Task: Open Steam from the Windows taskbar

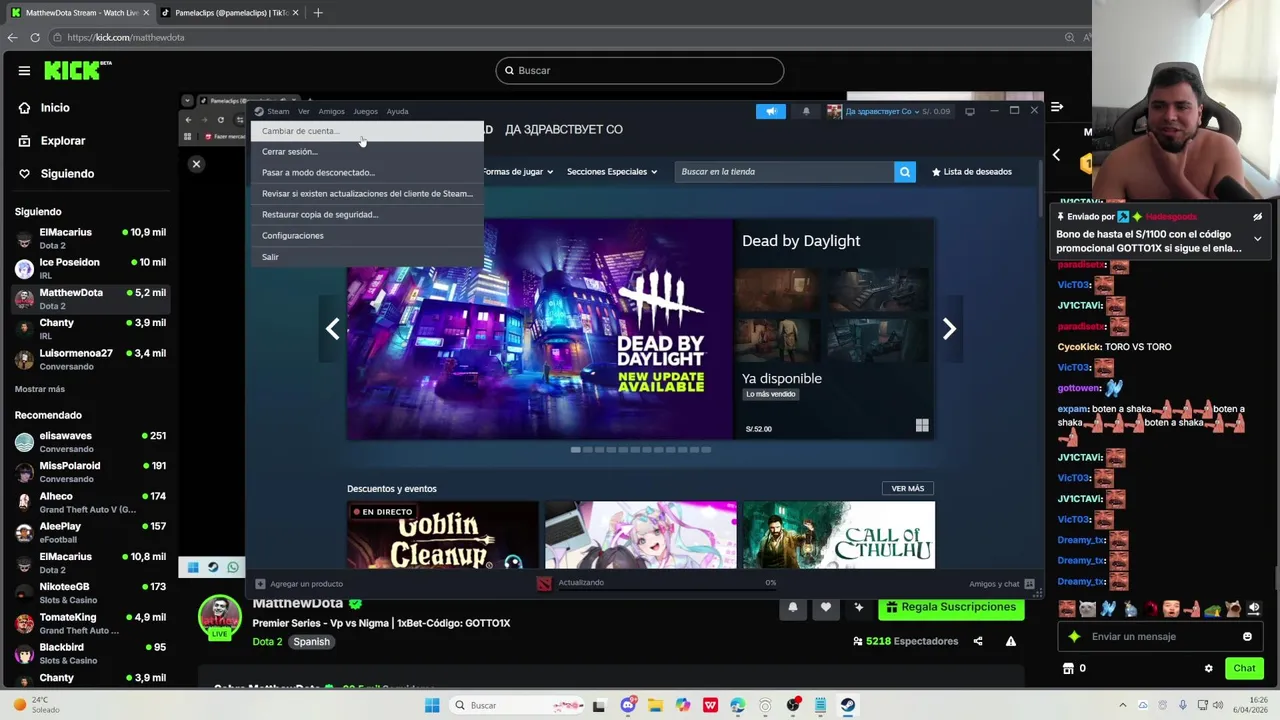Action: [x=847, y=705]
